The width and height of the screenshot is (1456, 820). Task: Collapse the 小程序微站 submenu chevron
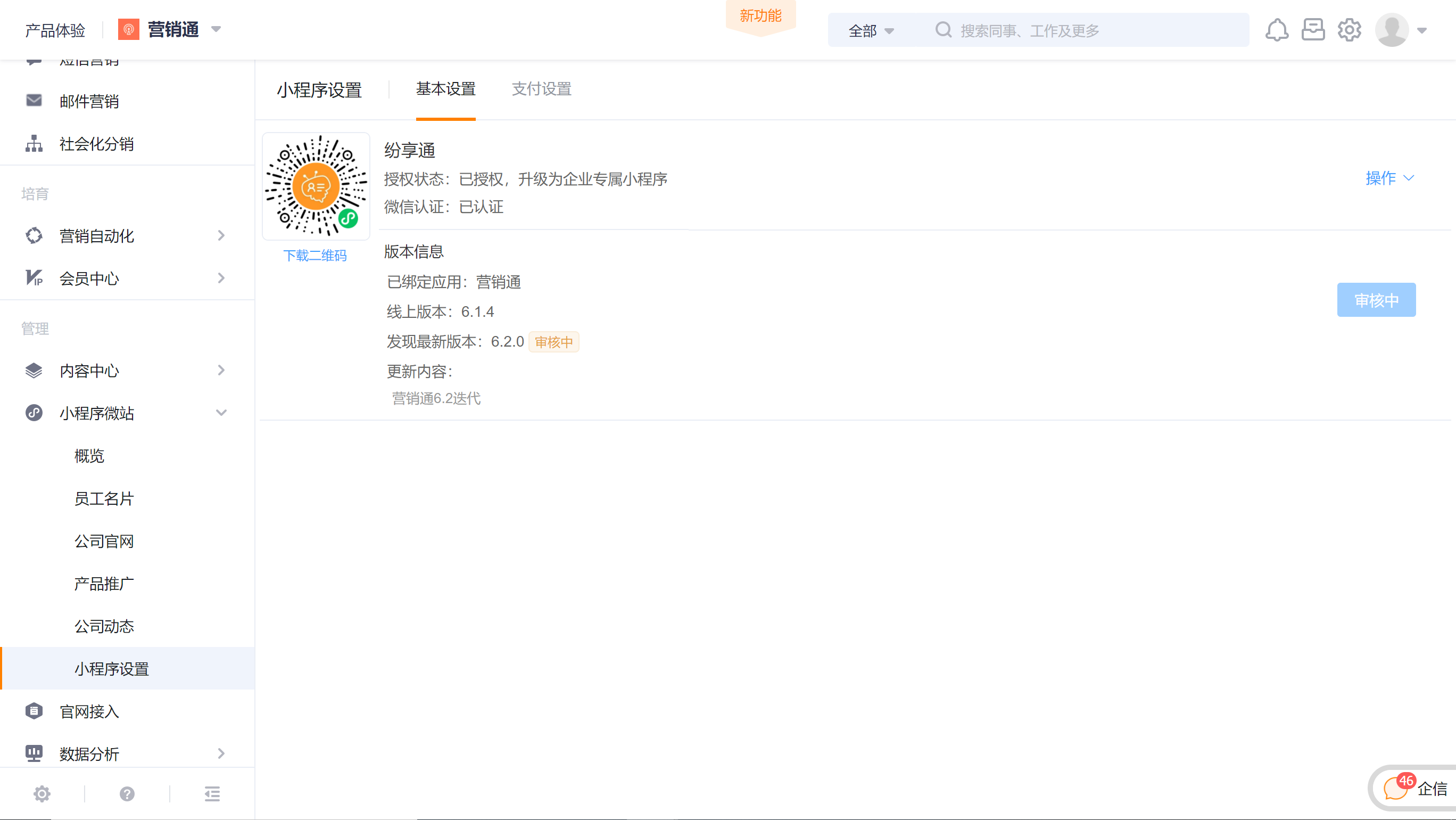[x=221, y=413]
